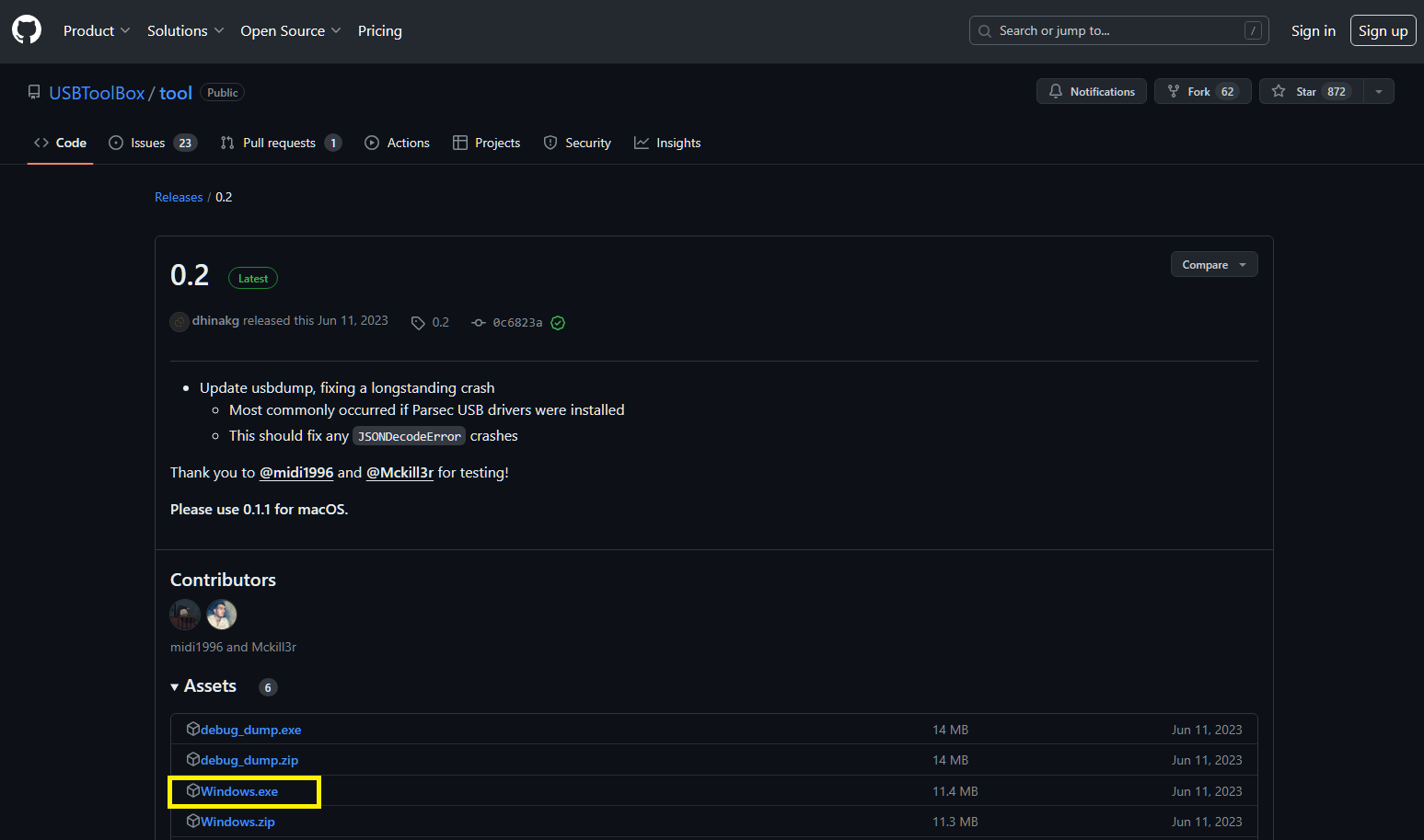Collapse the Assets section
The image size is (1424, 840).
[203, 686]
